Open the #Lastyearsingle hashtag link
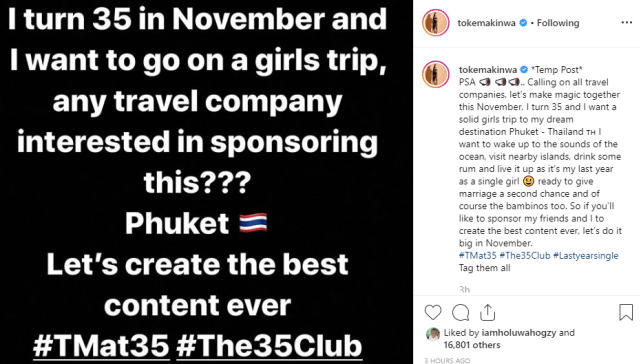The width and height of the screenshot is (640, 364). pyautogui.click(x=586, y=256)
